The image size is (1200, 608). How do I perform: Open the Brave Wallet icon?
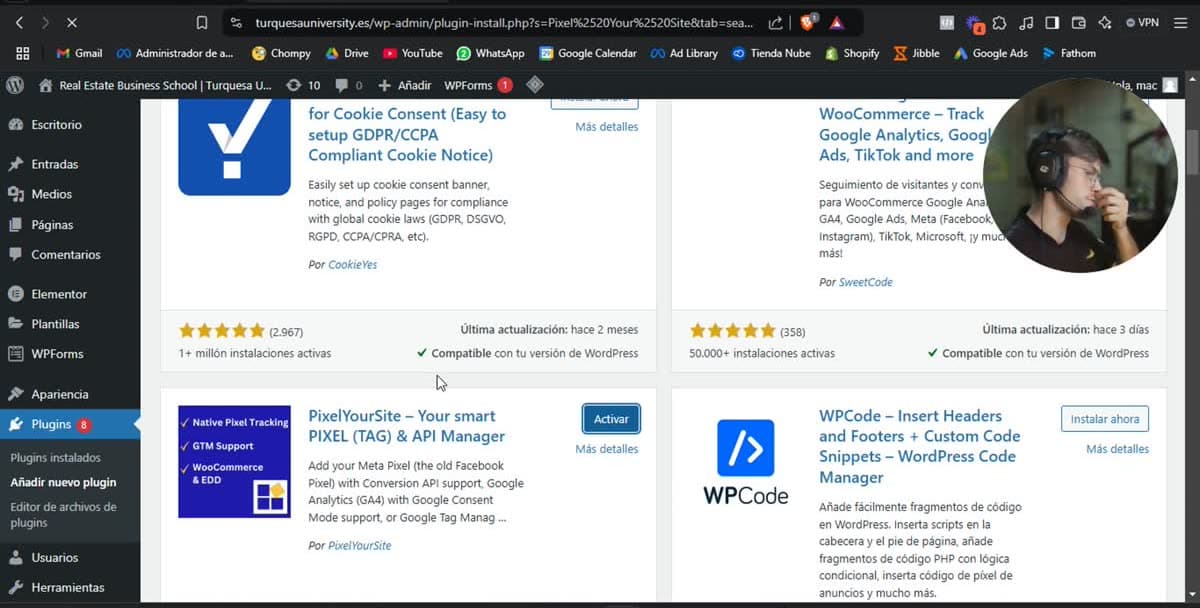click(x=1079, y=22)
